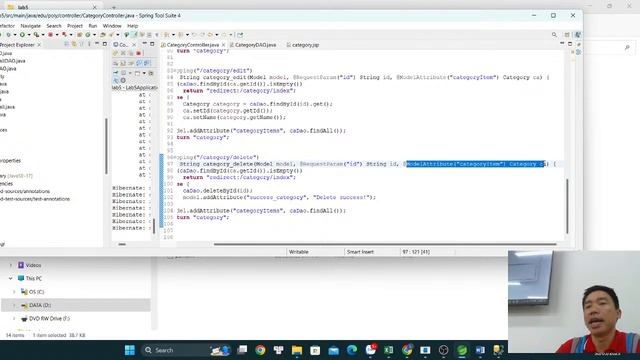The width and height of the screenshot is (640, 360).
Task: Click the cursor position 97 : 121 status
Action: (x=416, y=252)
